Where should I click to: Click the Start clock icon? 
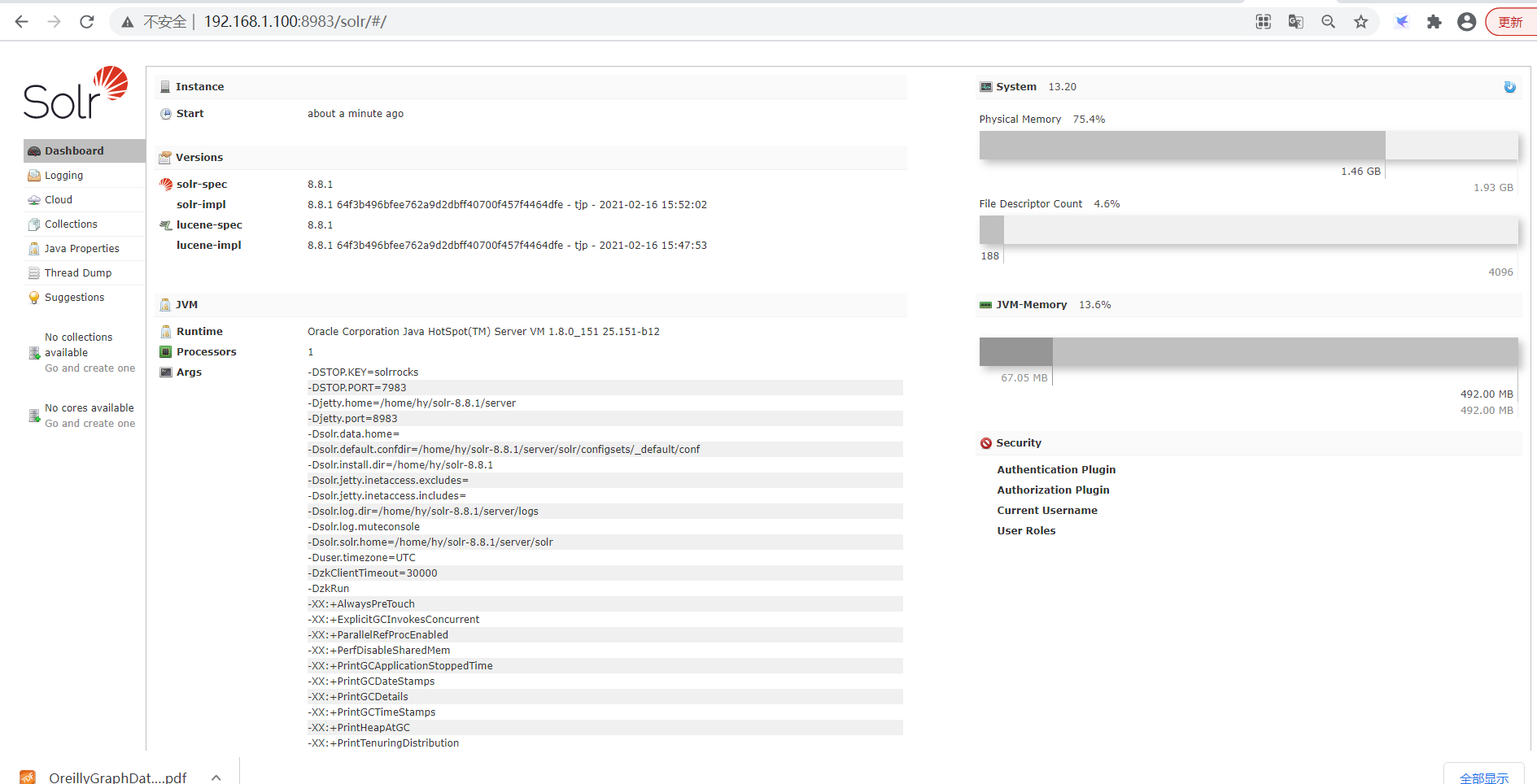pos(166,114)
